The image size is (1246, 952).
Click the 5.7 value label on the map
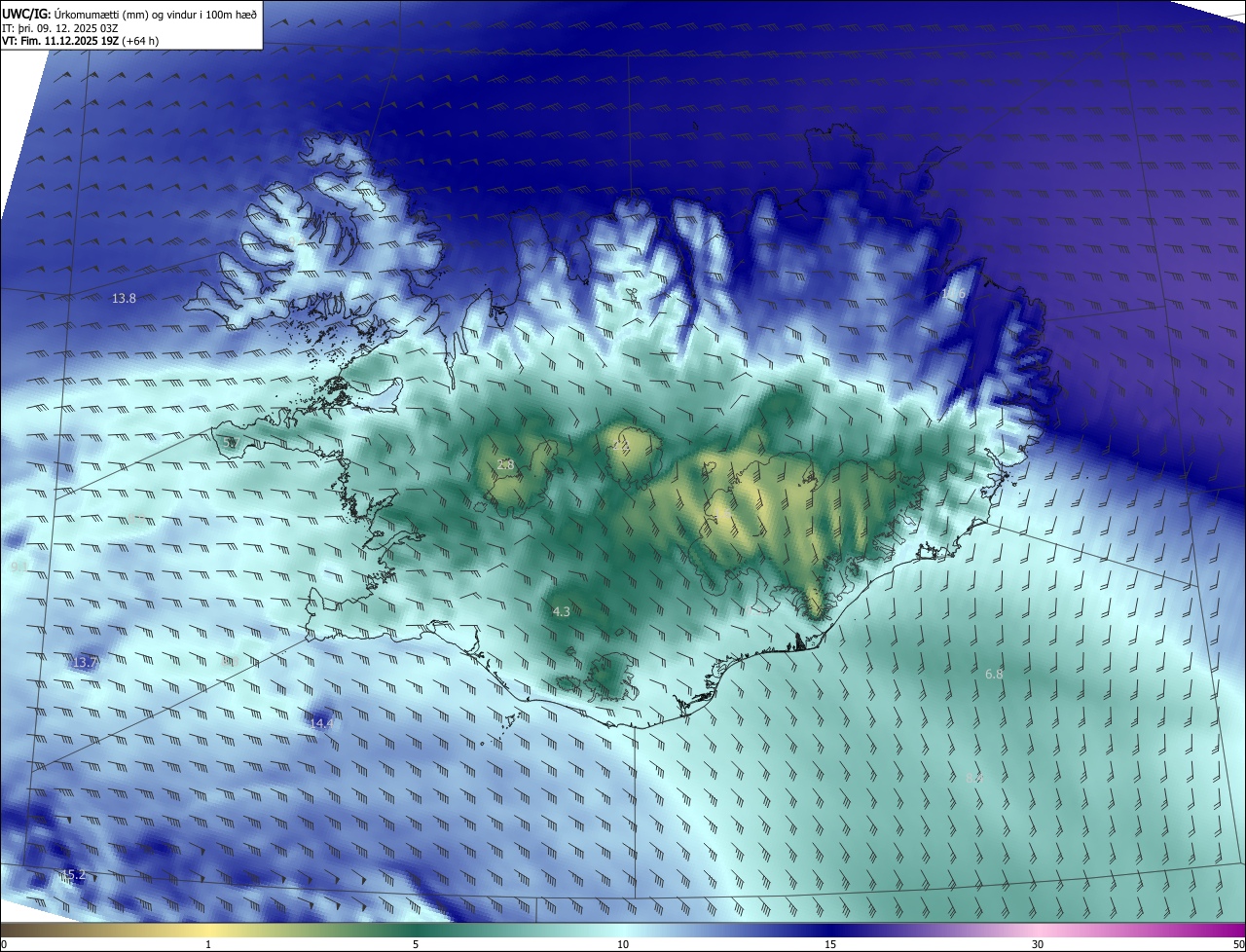(231, 443)
